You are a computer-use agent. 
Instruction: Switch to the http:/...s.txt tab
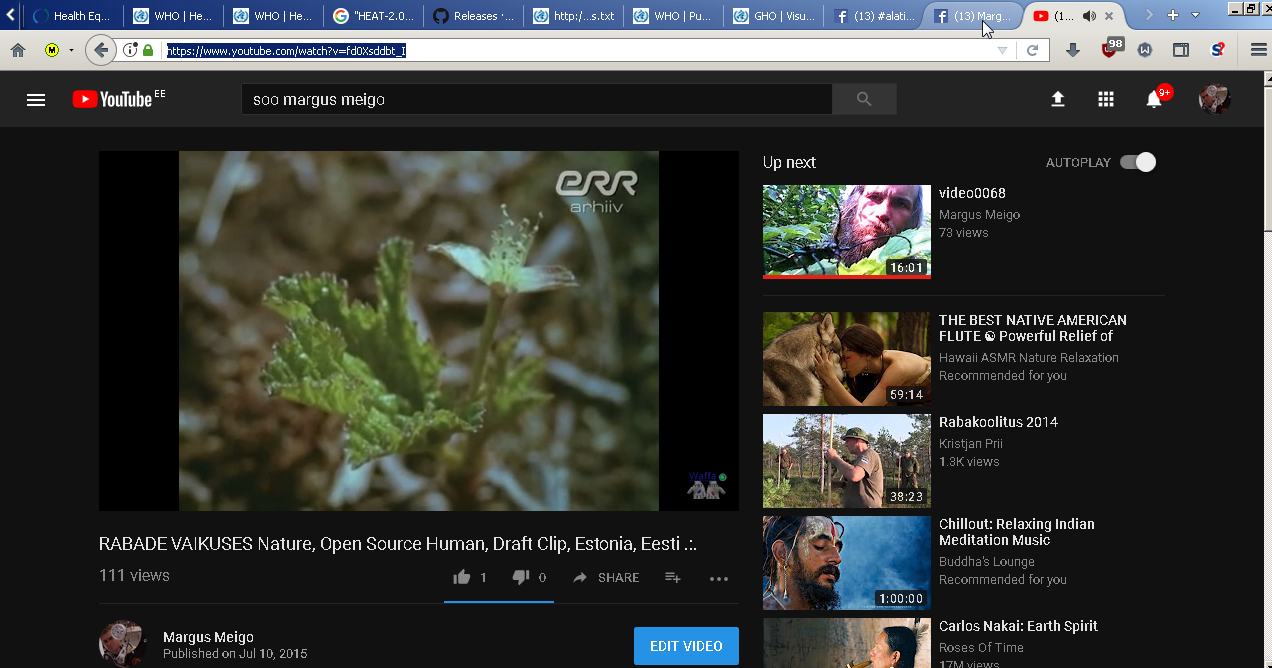(x=573, y=16)
